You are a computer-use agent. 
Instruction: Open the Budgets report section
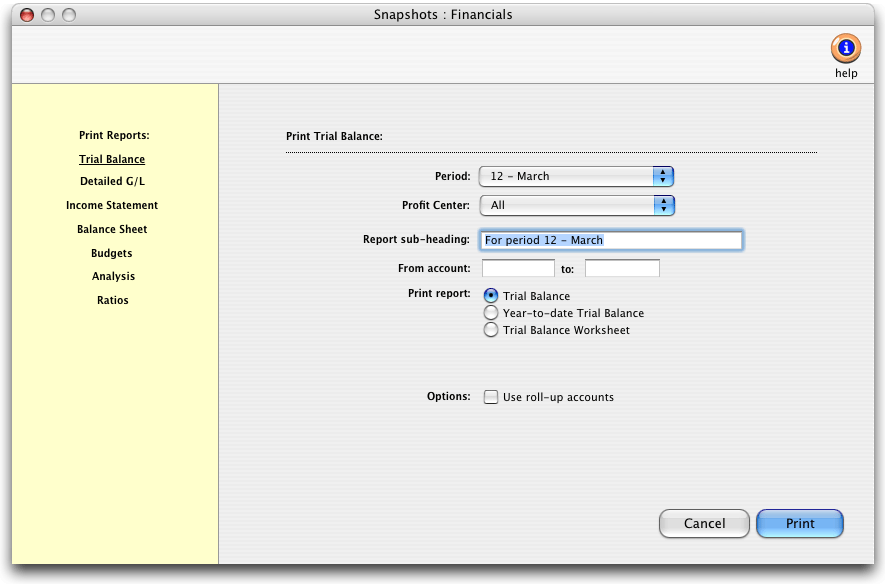coord(112,253)
